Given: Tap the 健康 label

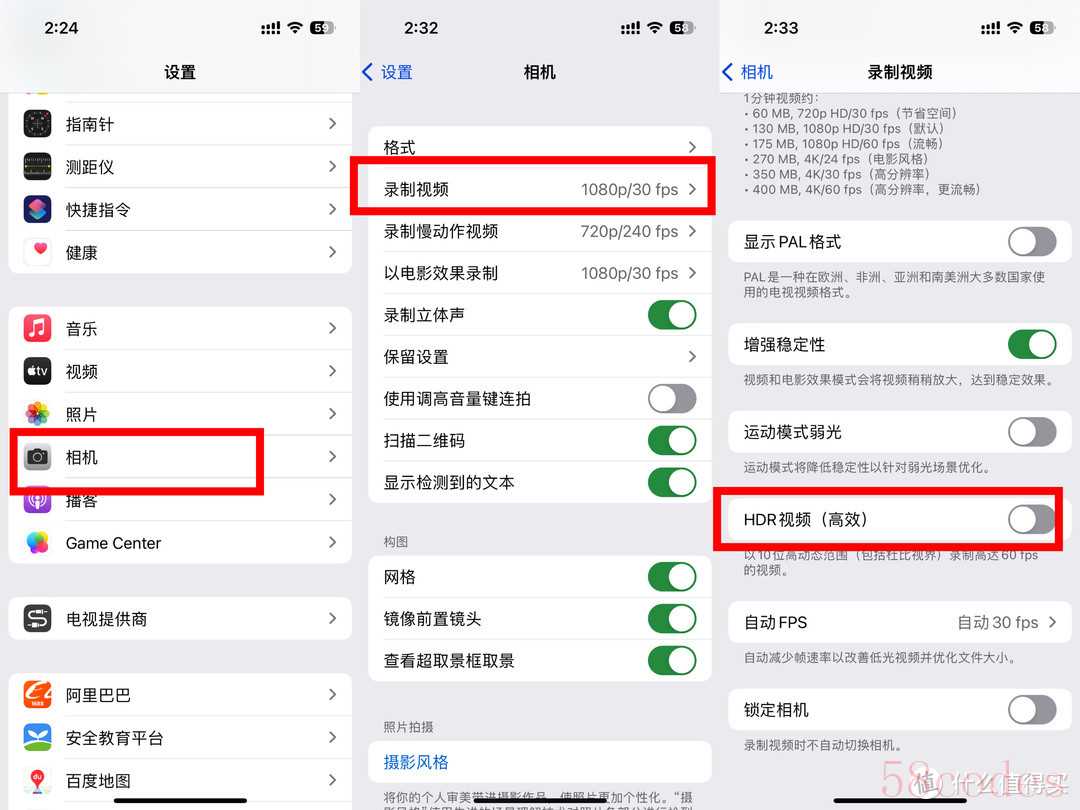Looking at the screenshot, I should point(81,253).
